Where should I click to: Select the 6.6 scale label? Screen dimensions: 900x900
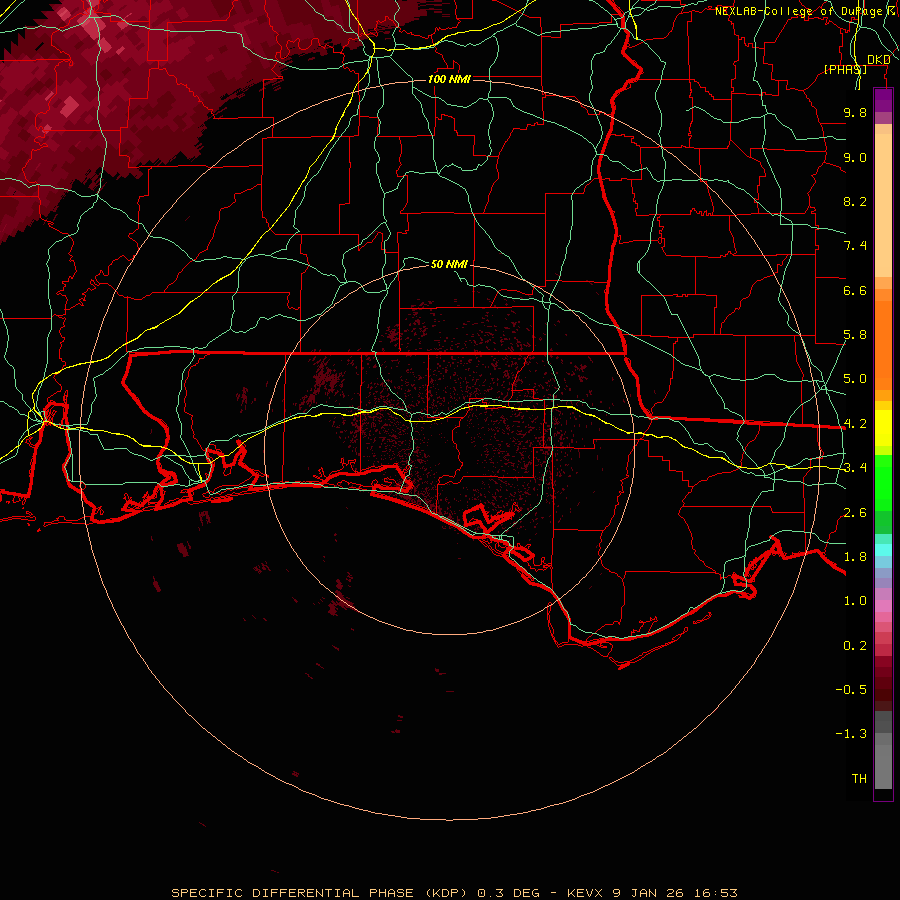click(855, 290)
